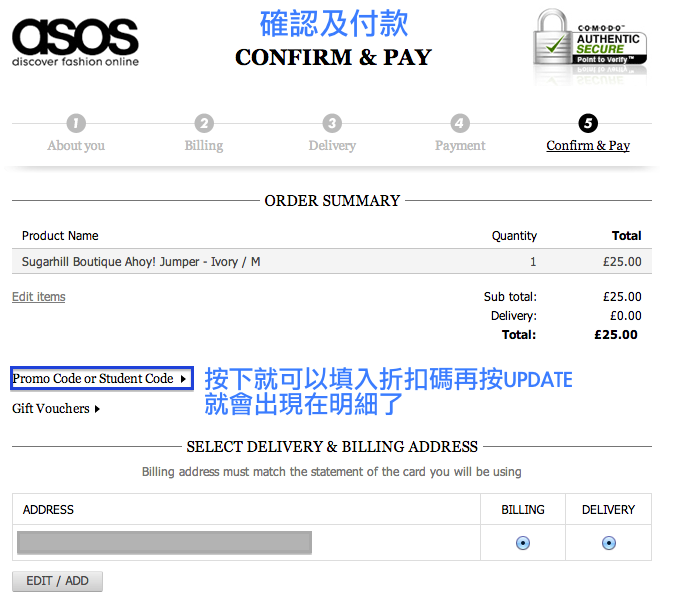Open Confirm & Pay step
The height and width of the screenshot is (612, 678).
tap(588, 146)
